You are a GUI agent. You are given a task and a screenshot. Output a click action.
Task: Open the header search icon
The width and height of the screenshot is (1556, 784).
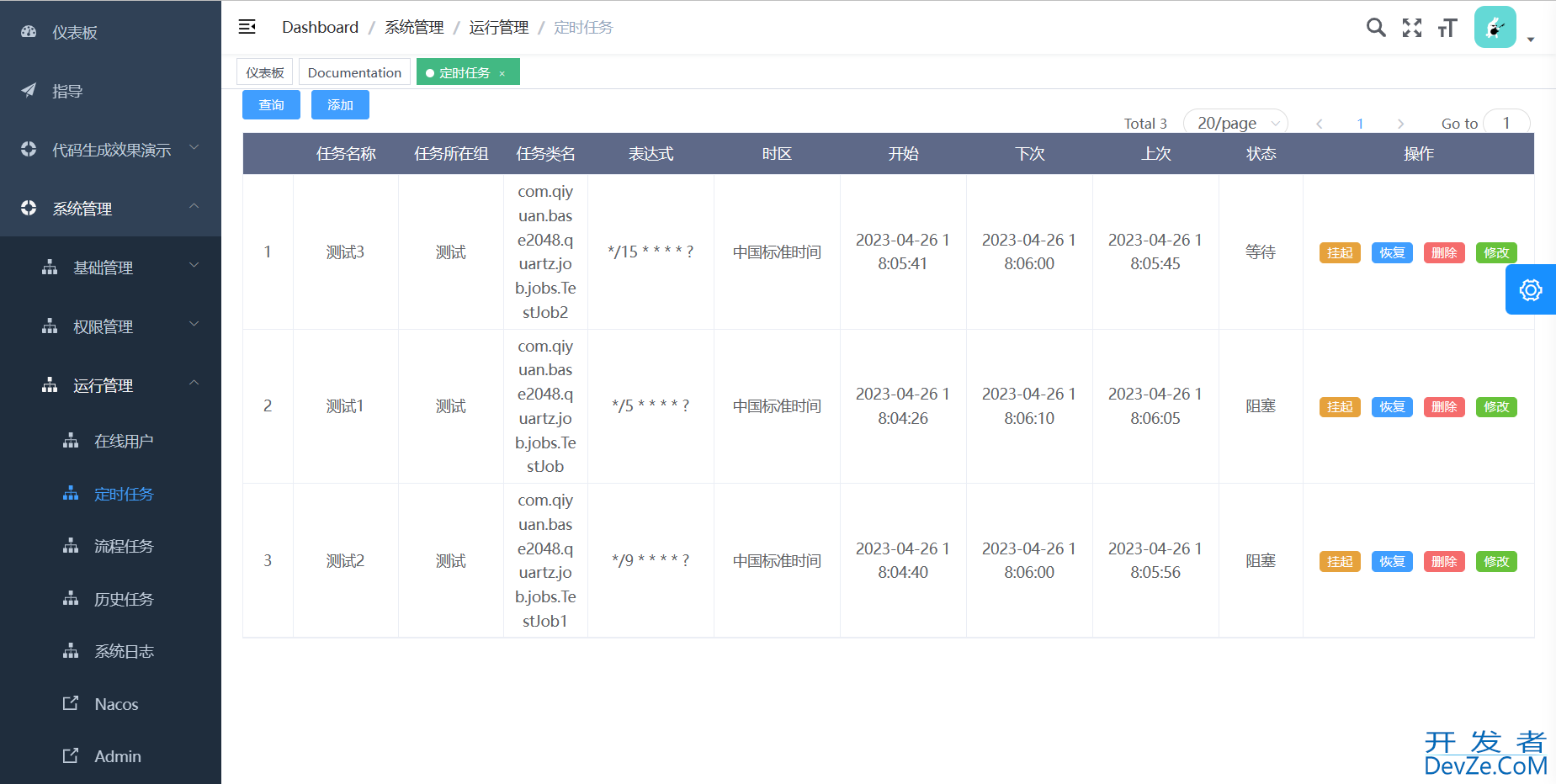tap(1376, 28)
